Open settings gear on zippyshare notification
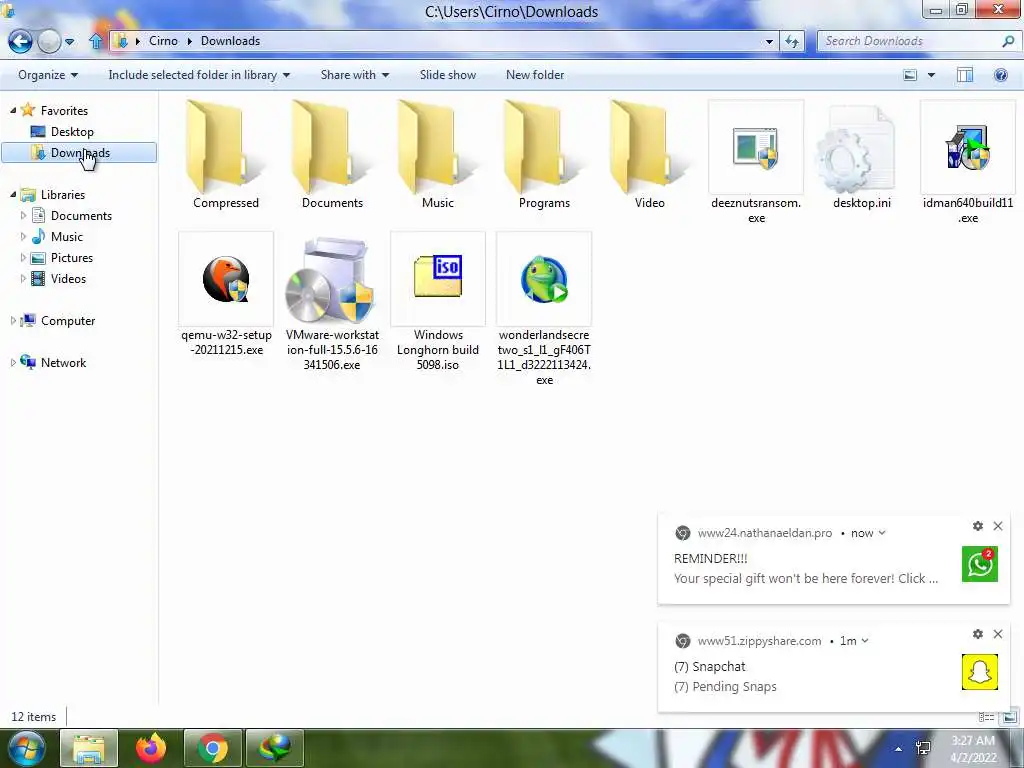The image size is (1024, 768). 978,634
